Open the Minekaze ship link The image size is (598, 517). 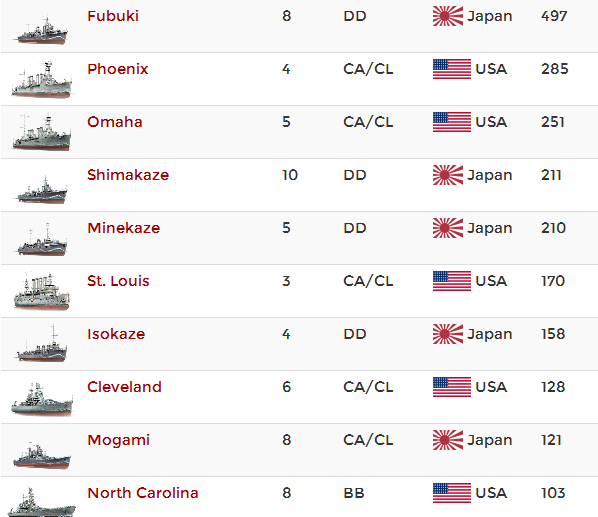point(124,228)
